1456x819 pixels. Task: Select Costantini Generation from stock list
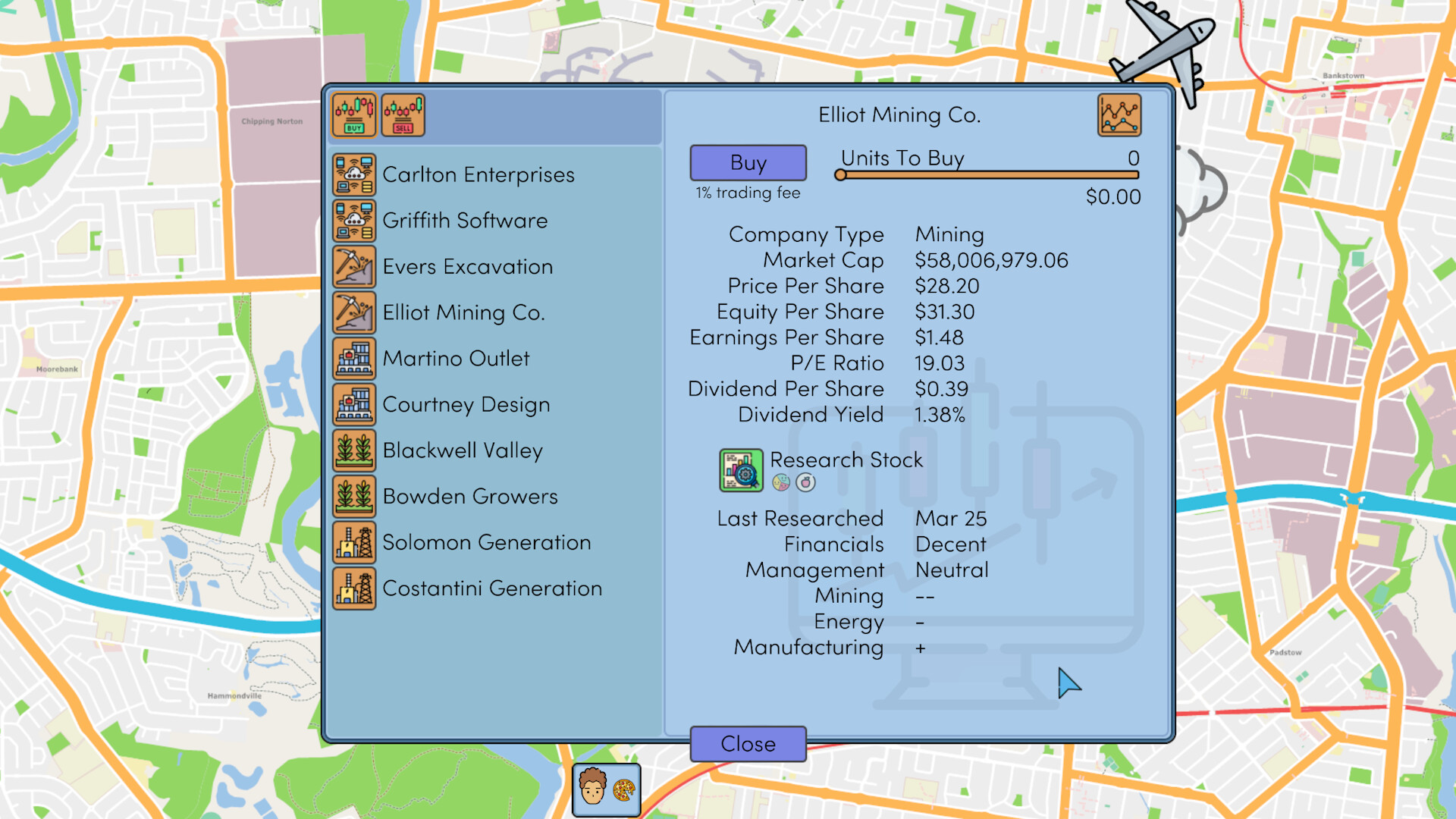[494, 588]
